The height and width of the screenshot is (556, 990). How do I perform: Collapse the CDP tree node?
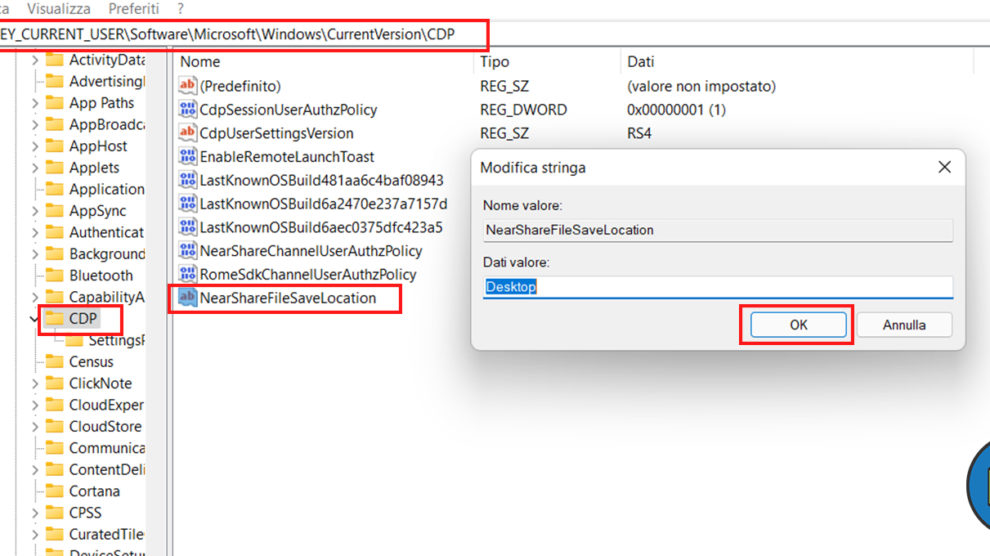(x=34, y=319)
